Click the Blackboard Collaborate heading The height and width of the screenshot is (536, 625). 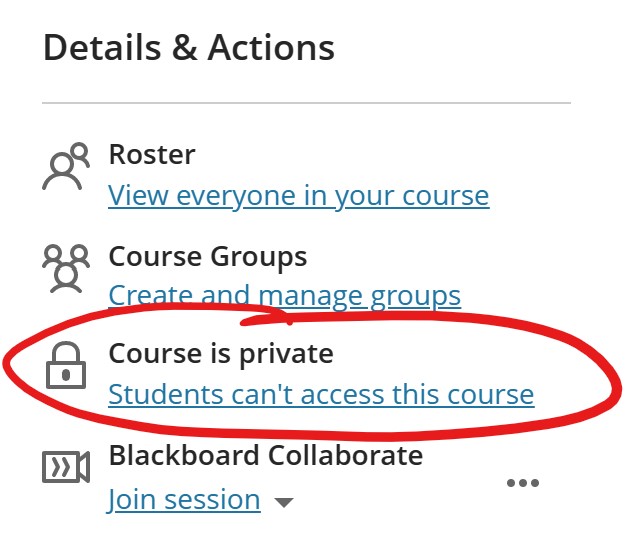click(x=266, y=455)
